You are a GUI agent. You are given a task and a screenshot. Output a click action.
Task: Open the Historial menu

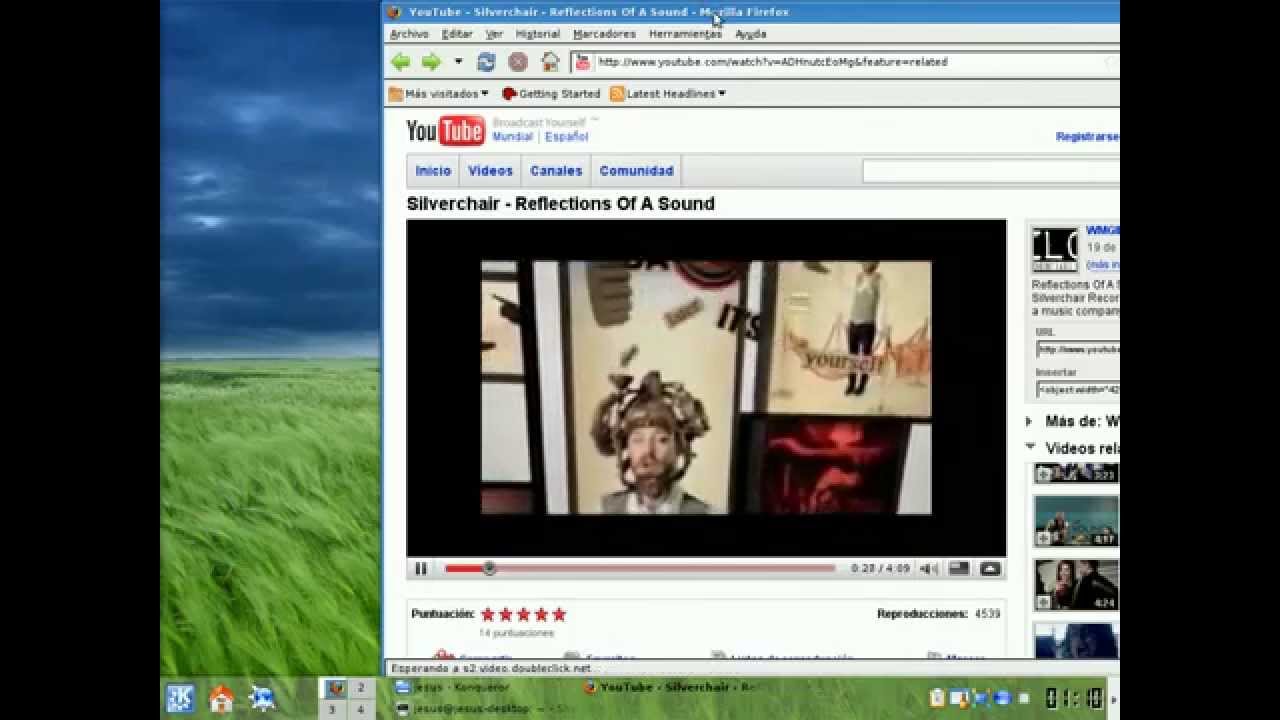tap(538, 34)
